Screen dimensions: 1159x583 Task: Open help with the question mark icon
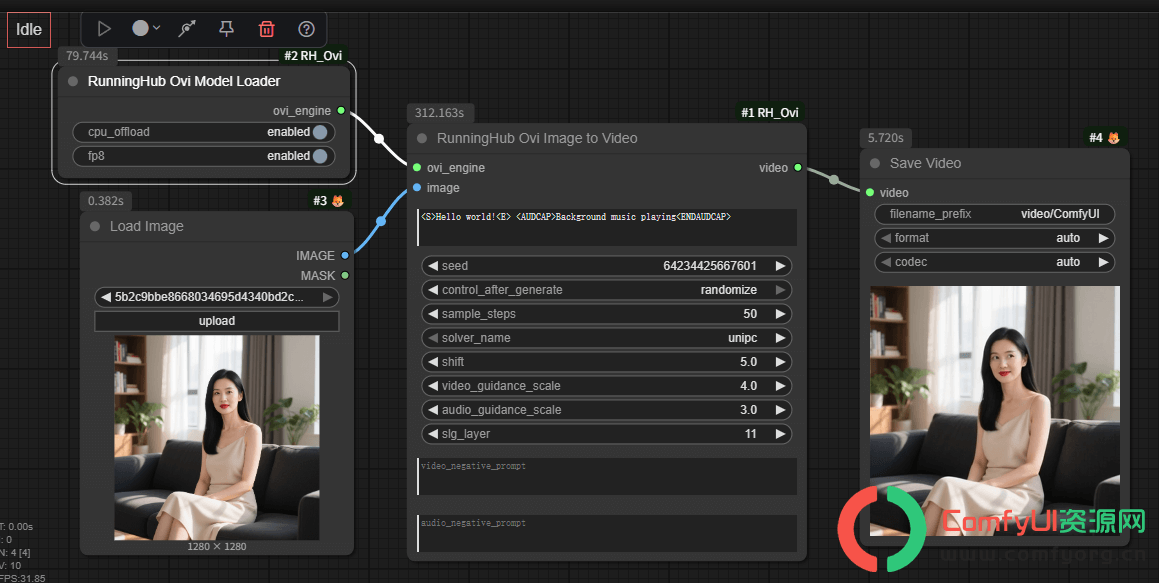pyautogui.click(x=306, y=29)
